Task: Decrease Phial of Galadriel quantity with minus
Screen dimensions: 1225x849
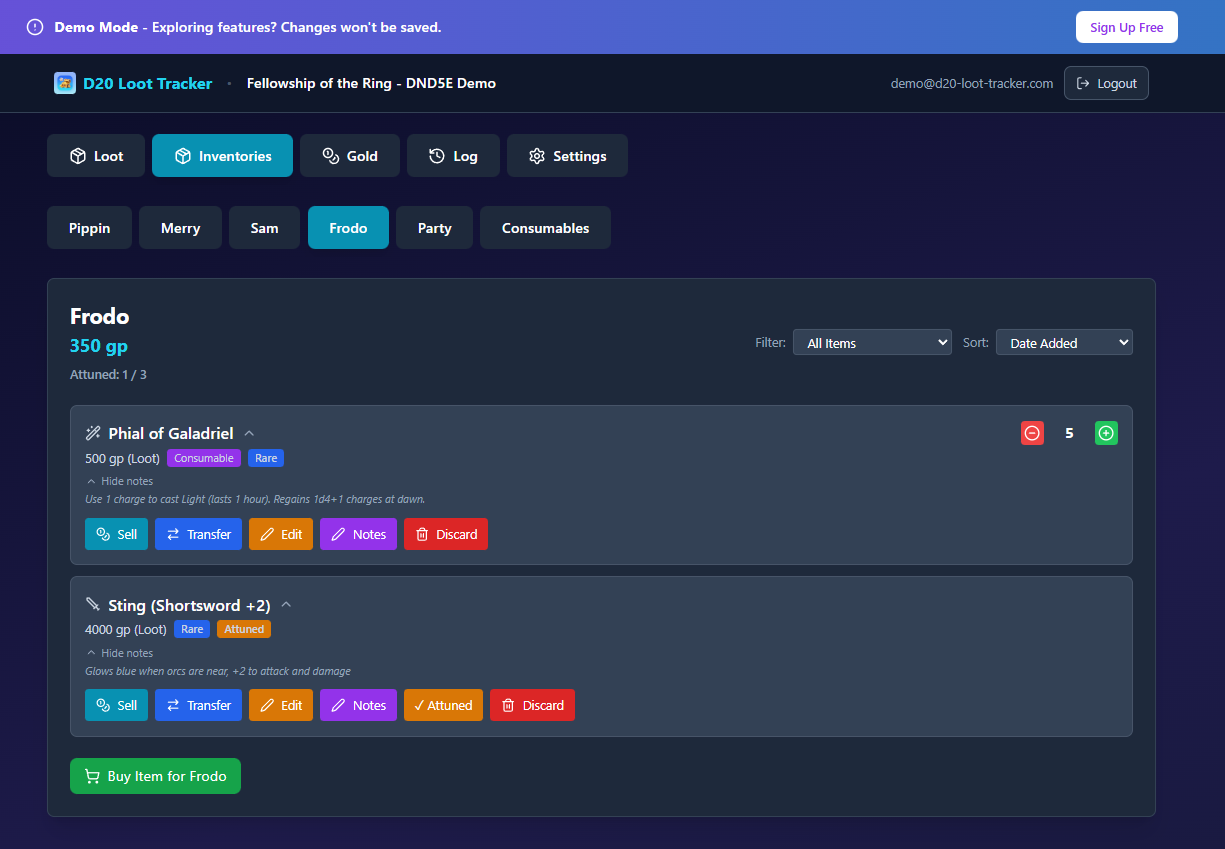Action: 1032,433
